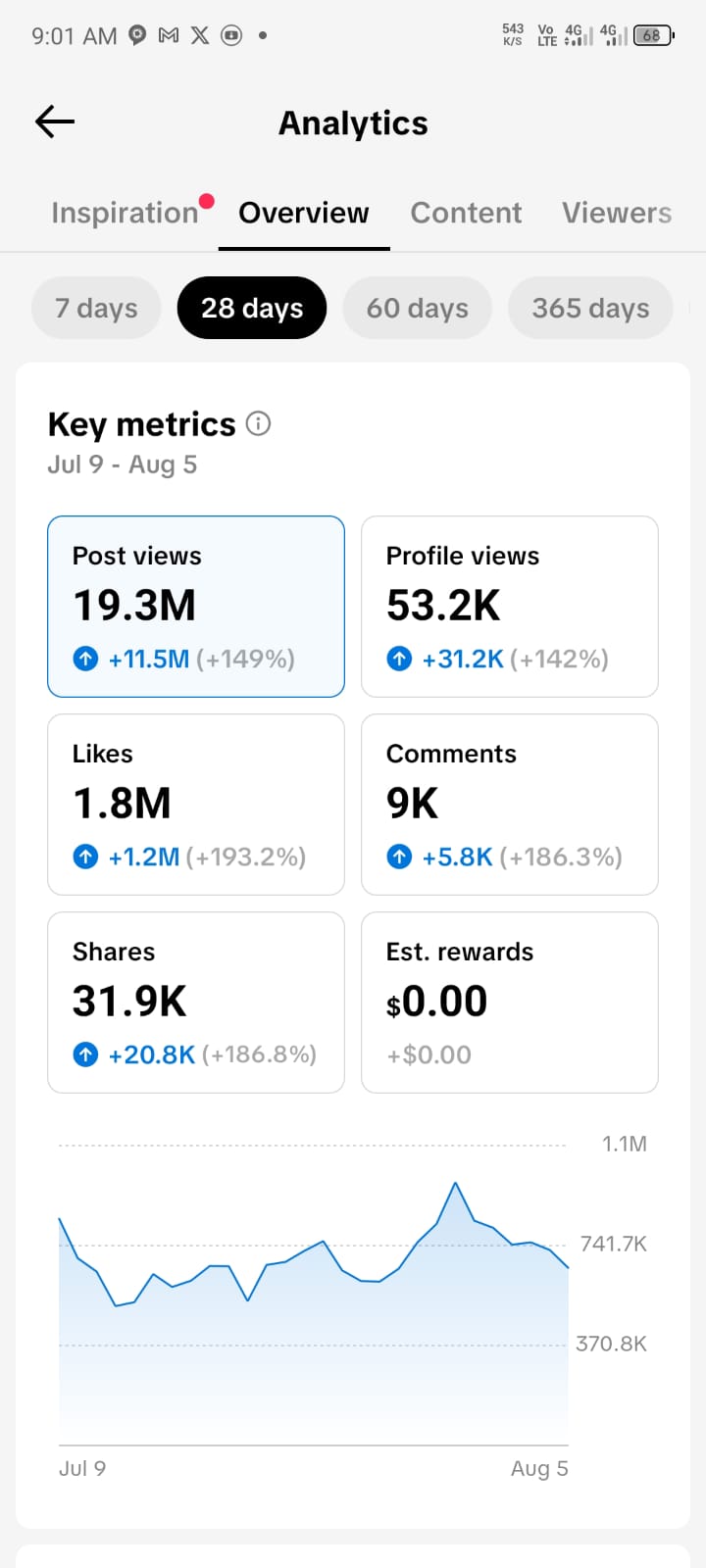Tap the back arrow icon
Screen dimensions: 706x1568
55,122
